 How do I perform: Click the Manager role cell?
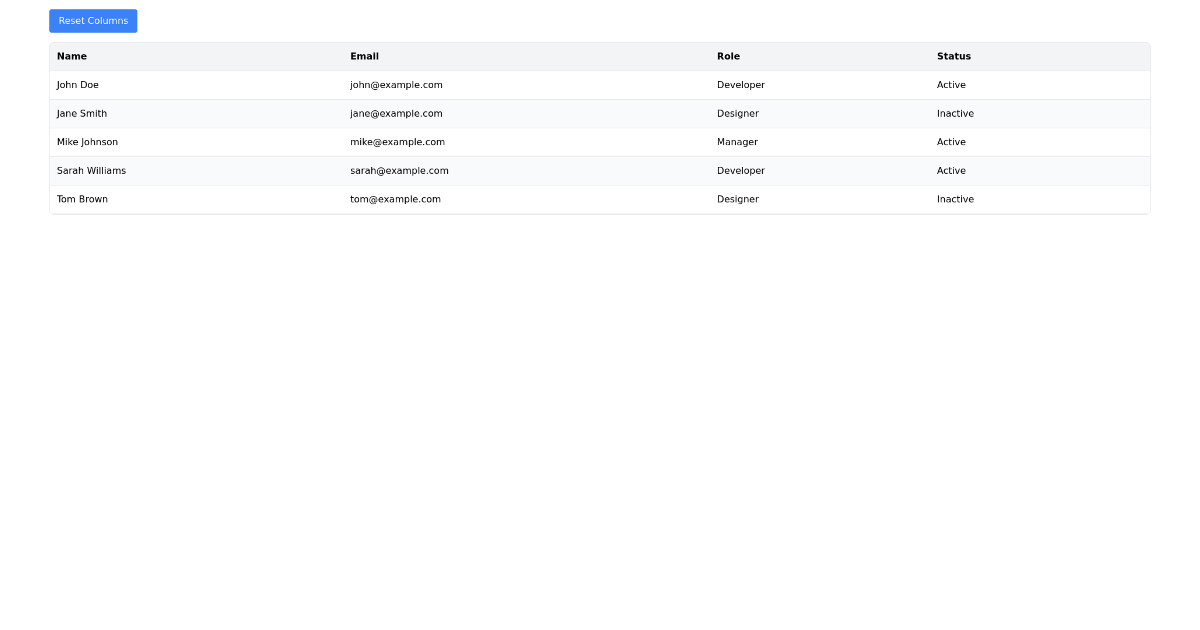(737, 141)
